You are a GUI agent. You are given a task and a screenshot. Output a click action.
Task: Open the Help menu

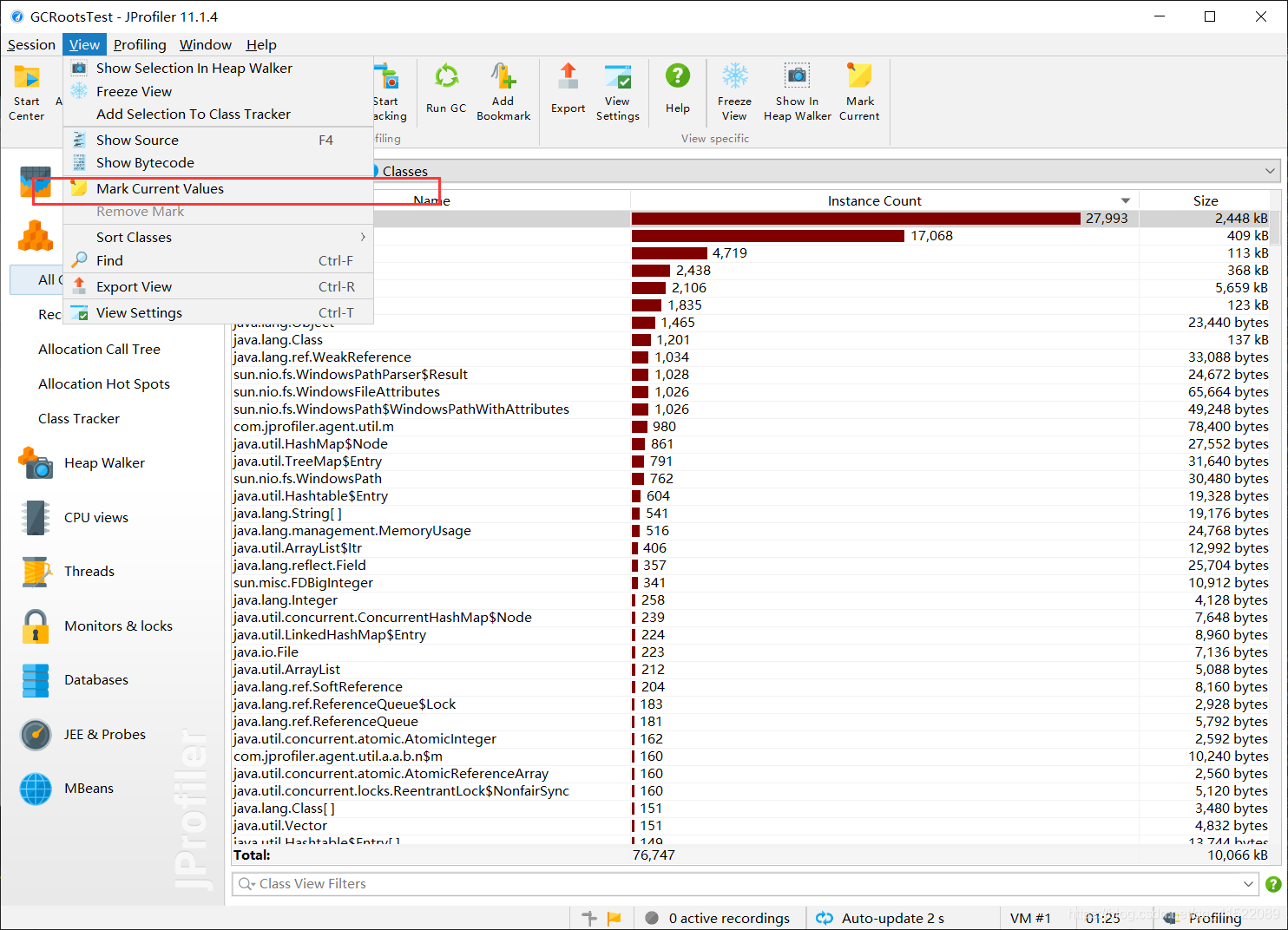pyautogui.click(x=261, y=45)
